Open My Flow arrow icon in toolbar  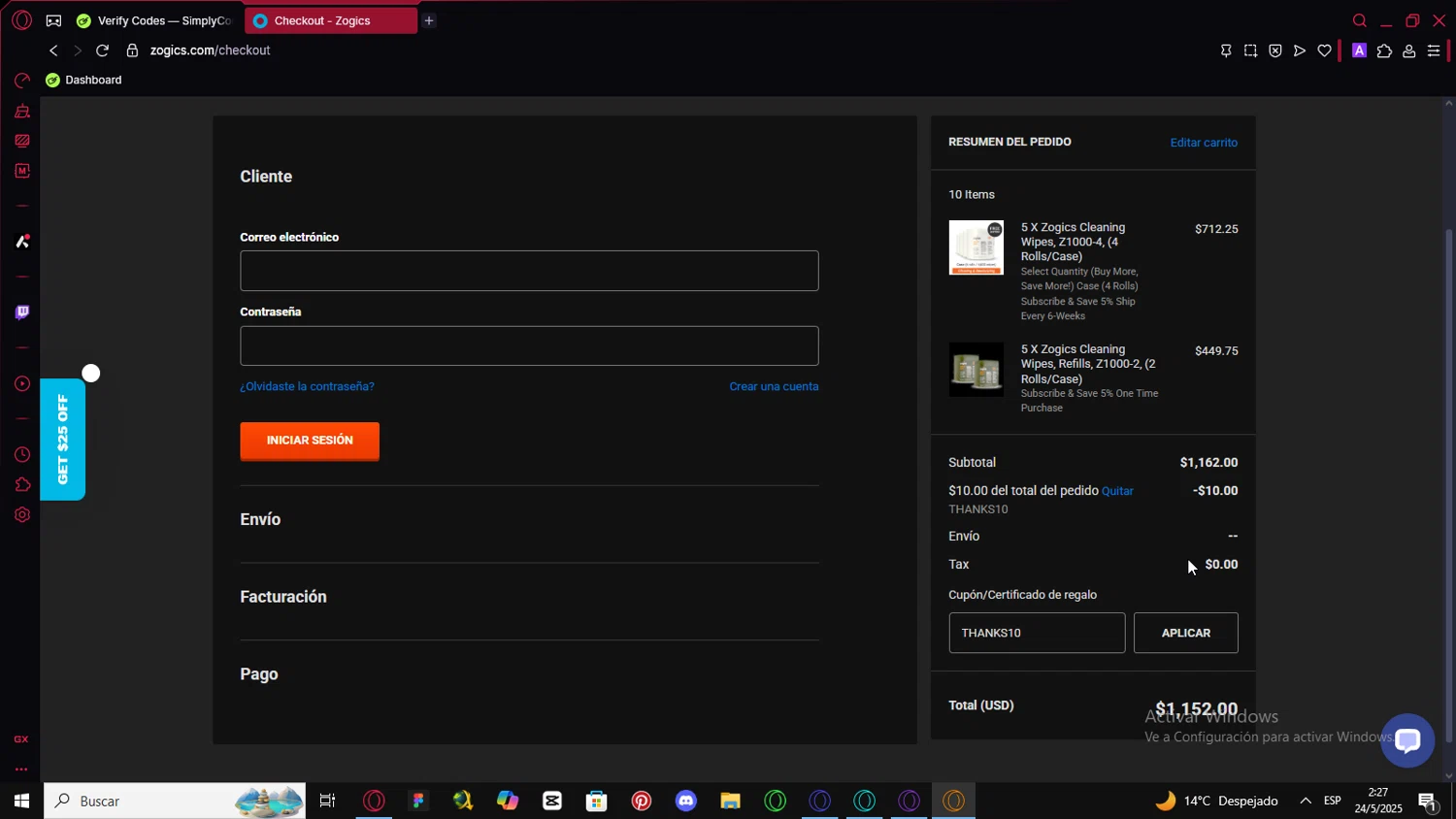[1300, 50]
